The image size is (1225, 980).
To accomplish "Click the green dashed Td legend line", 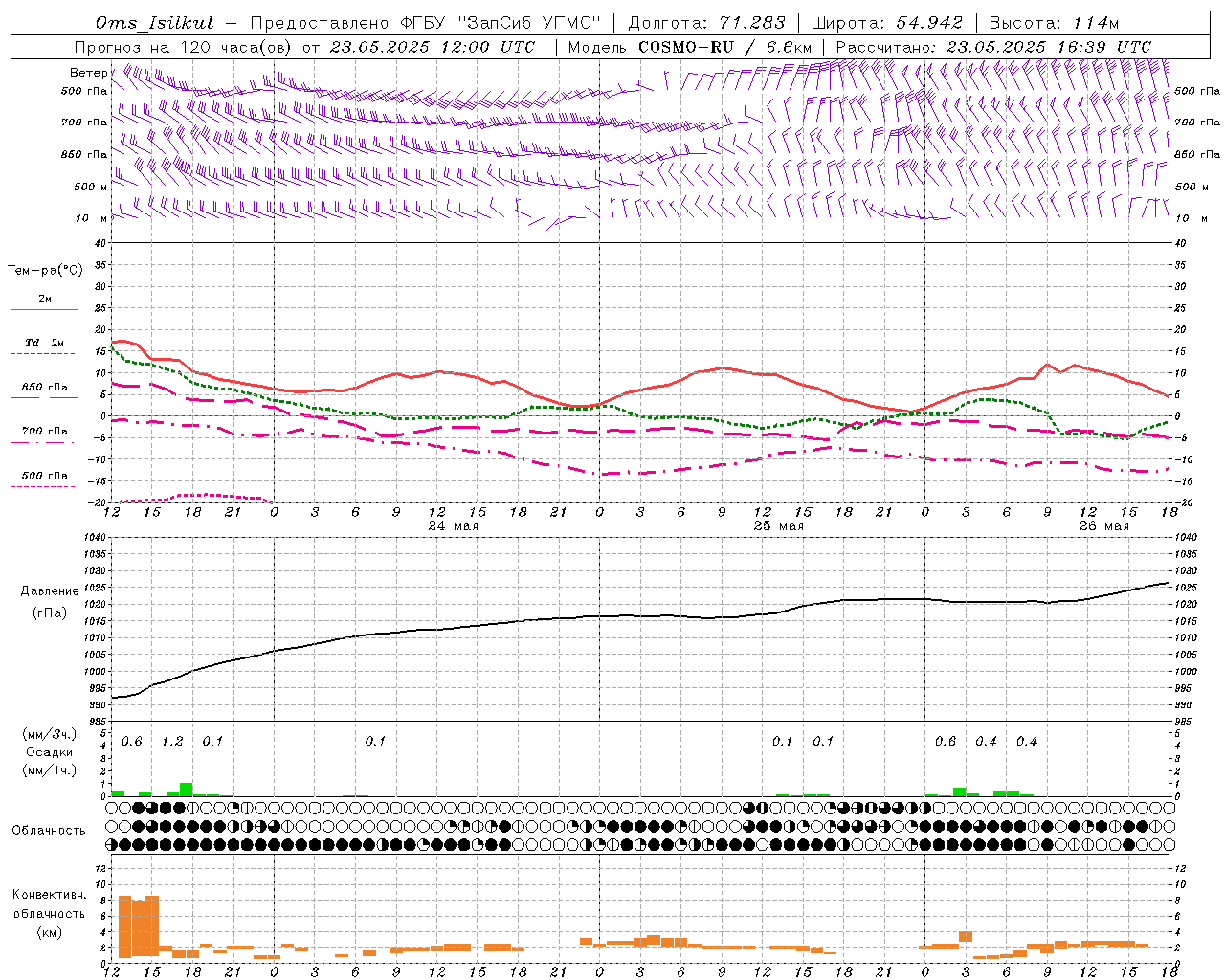I will pyautogui.click(x=44, y=353).
